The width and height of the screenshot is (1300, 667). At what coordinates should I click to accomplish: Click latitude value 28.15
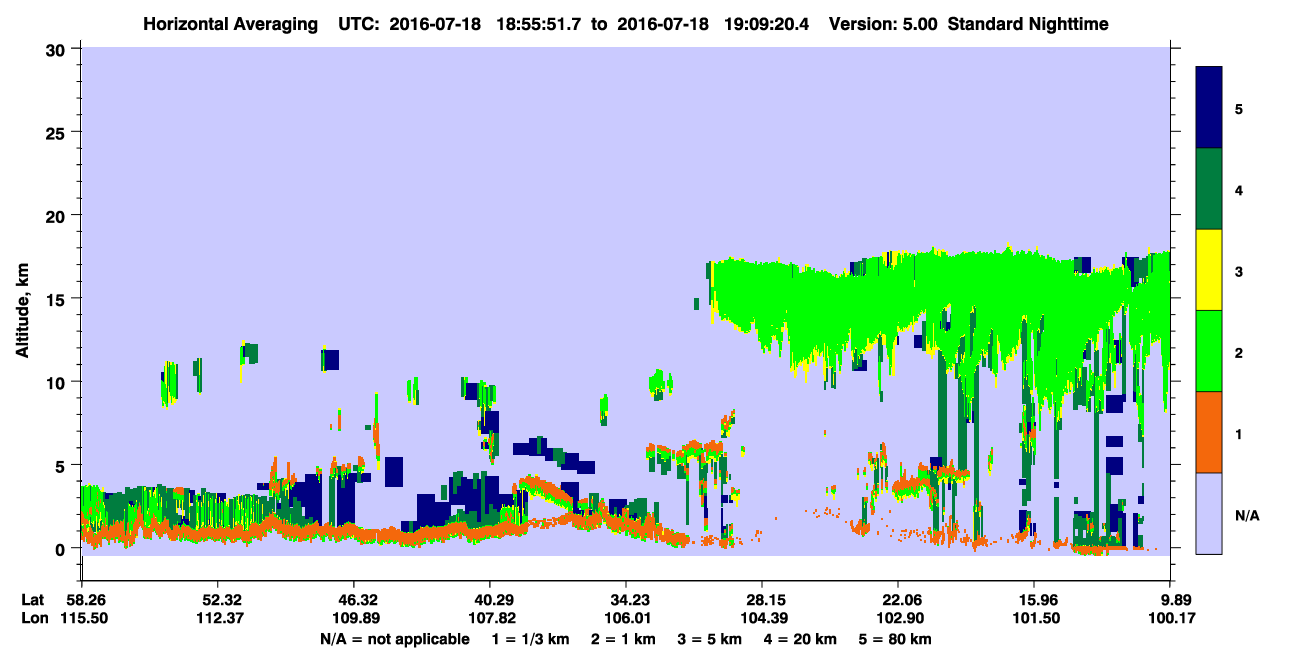point(762,600)
